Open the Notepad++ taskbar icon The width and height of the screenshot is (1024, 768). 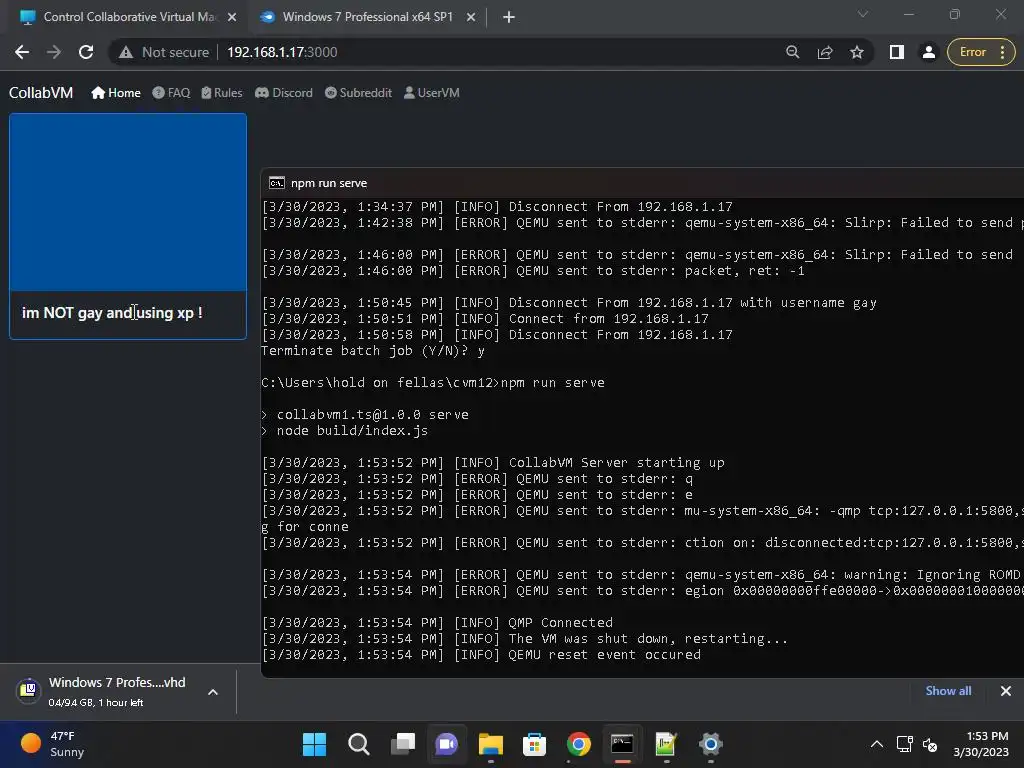(666, 744)
